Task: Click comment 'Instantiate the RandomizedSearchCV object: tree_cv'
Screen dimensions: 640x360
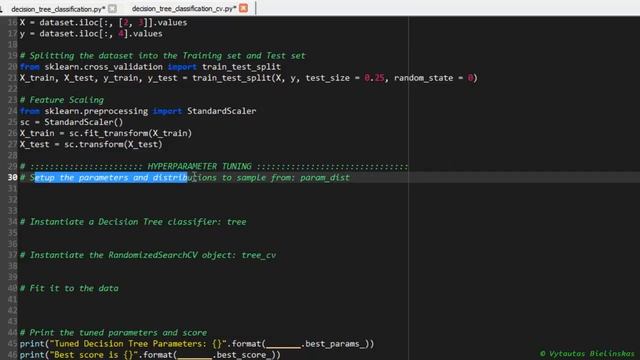Action: click(x=148, y=255)
